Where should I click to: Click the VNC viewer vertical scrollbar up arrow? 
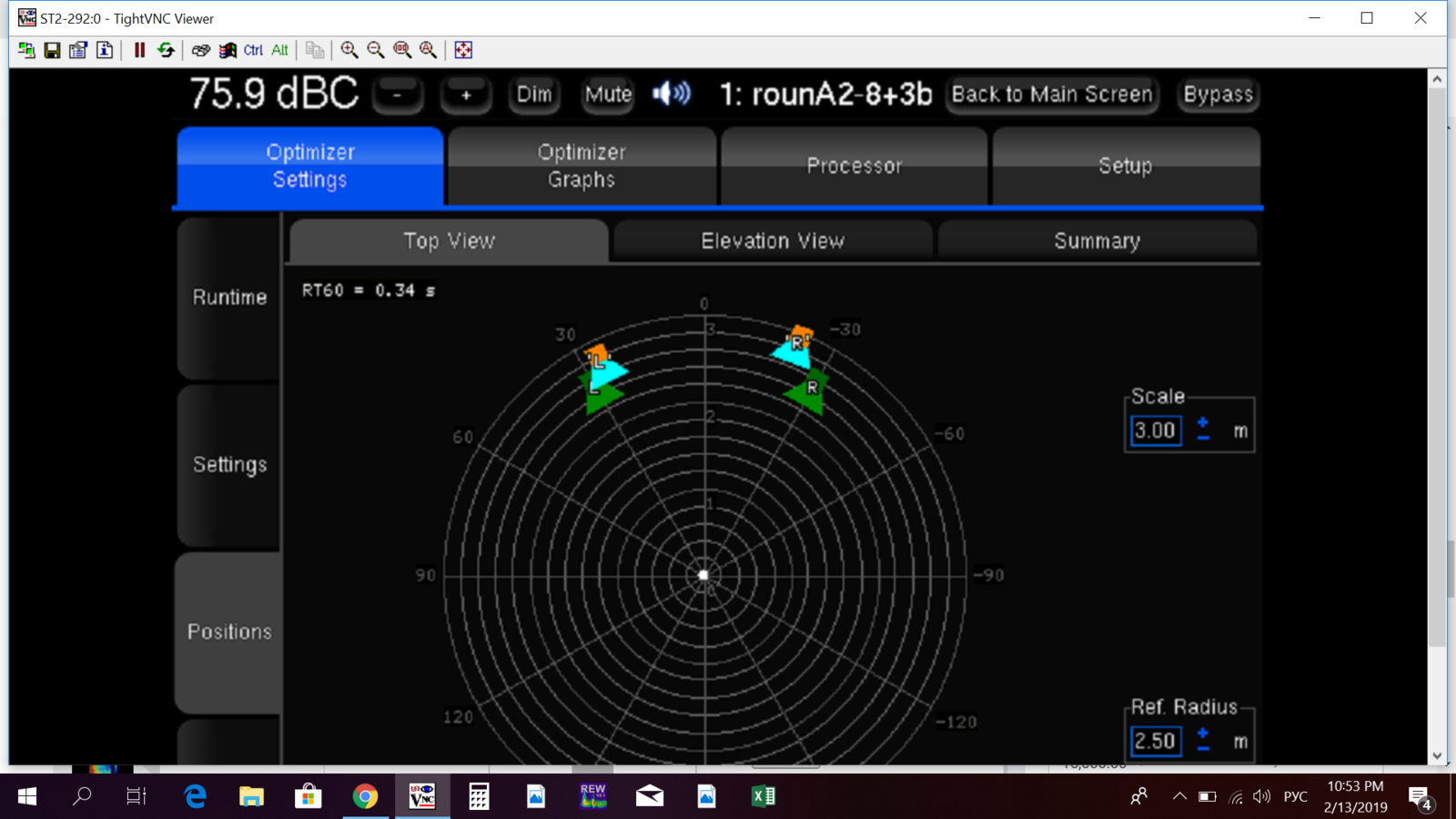[1437, 79]
